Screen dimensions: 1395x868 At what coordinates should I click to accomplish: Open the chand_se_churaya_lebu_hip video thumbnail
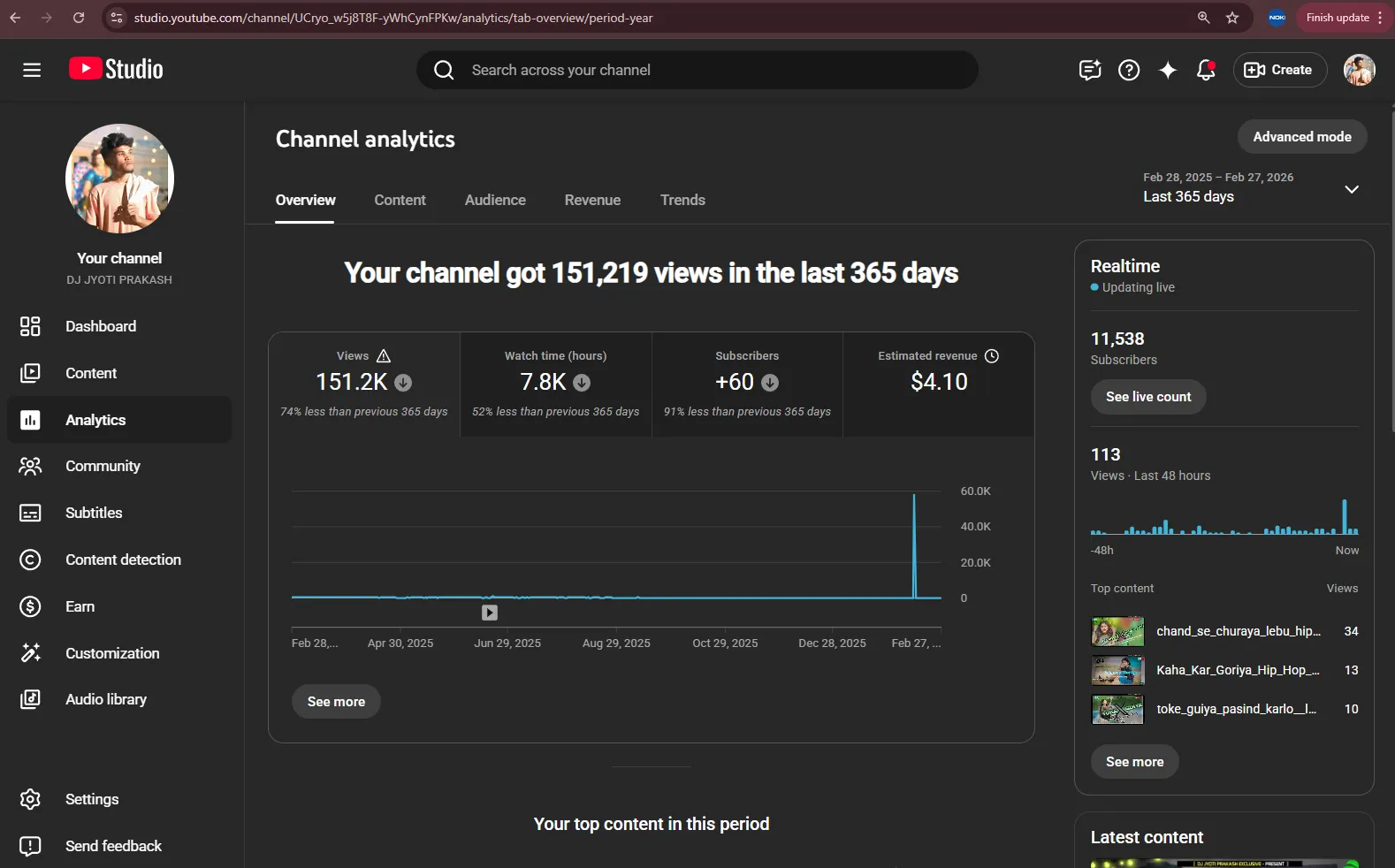1117,631
